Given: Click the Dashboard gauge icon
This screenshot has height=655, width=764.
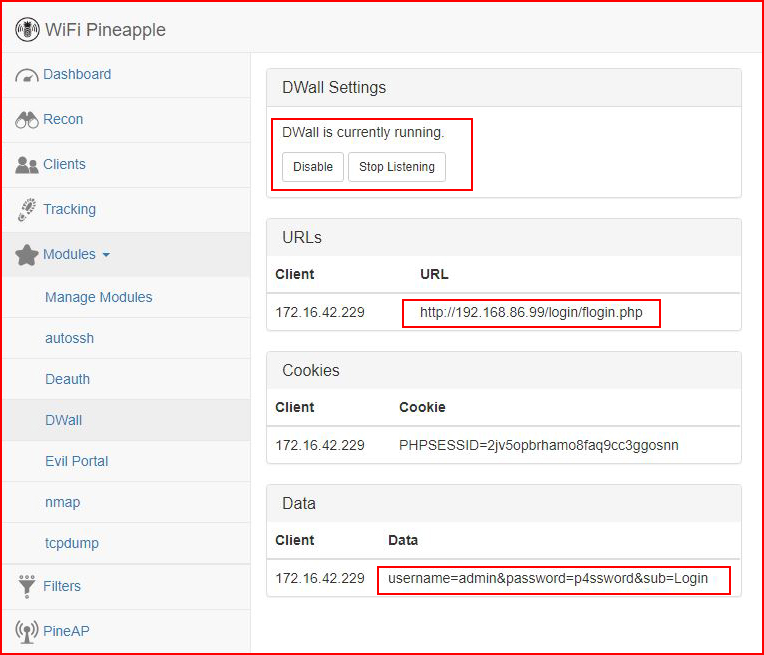Looking at the screenshot, I should pos(26,75).
